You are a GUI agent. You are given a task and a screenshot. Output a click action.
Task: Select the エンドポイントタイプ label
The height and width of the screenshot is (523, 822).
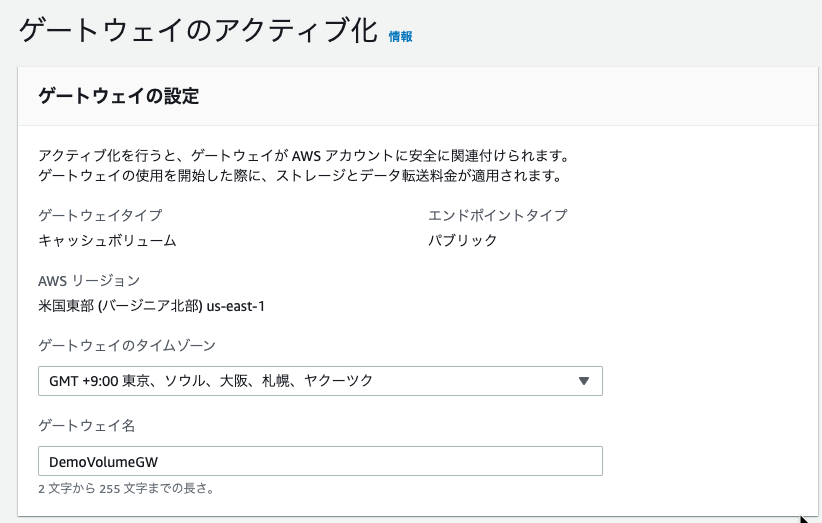point(497,215)
